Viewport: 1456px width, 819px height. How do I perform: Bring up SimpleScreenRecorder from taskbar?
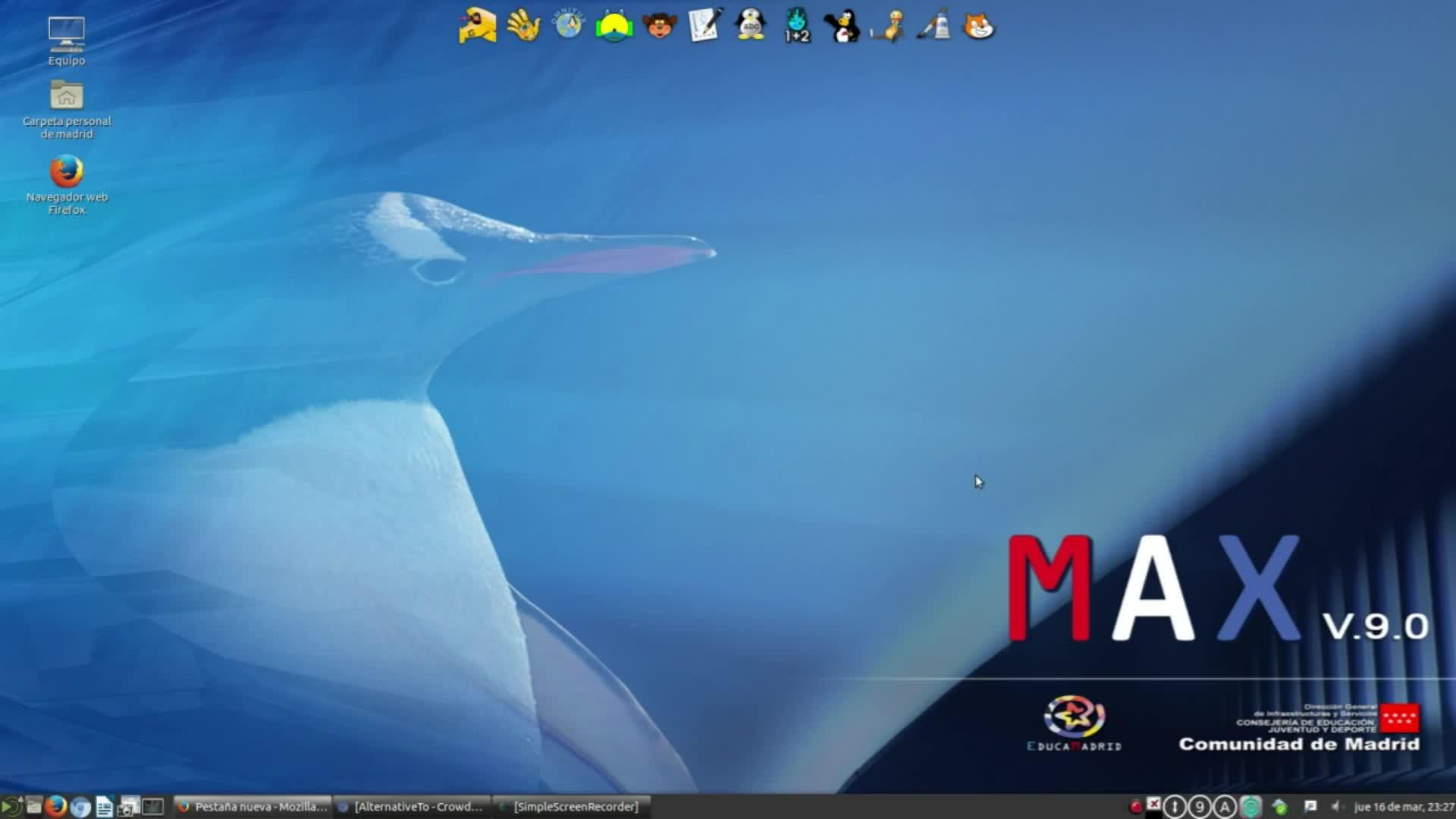[x=569, y=807]
